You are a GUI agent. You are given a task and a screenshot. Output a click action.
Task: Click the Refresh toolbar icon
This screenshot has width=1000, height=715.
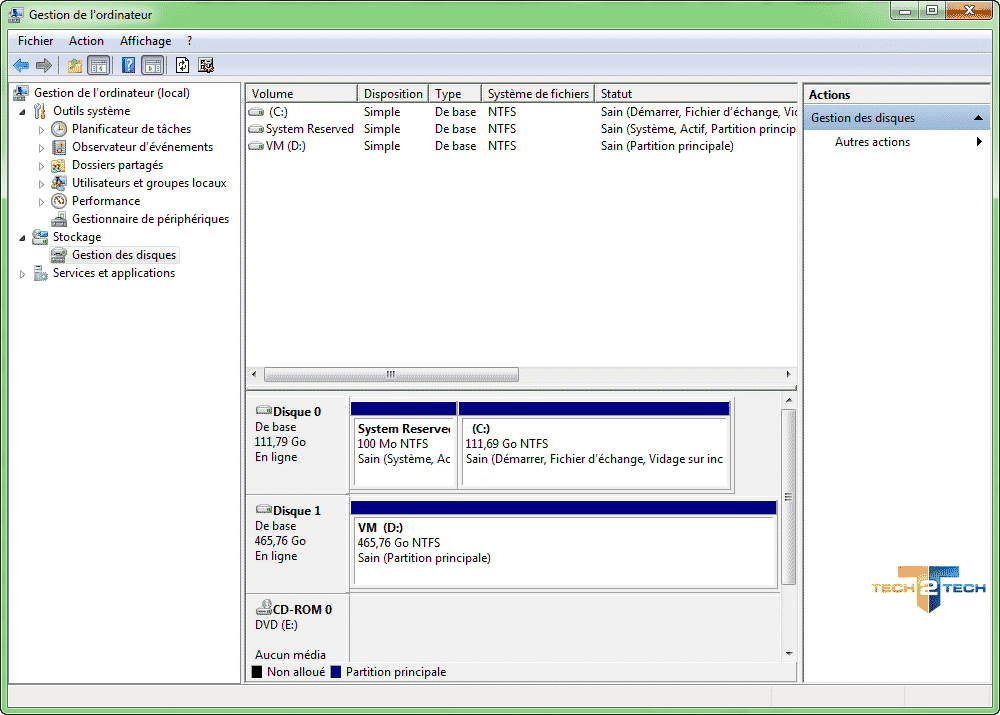coord(182,65)
